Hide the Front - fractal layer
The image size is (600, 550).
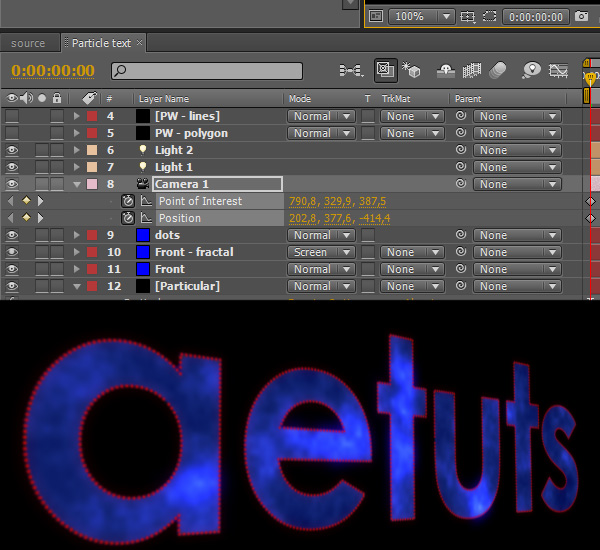(x=12, y=252)
